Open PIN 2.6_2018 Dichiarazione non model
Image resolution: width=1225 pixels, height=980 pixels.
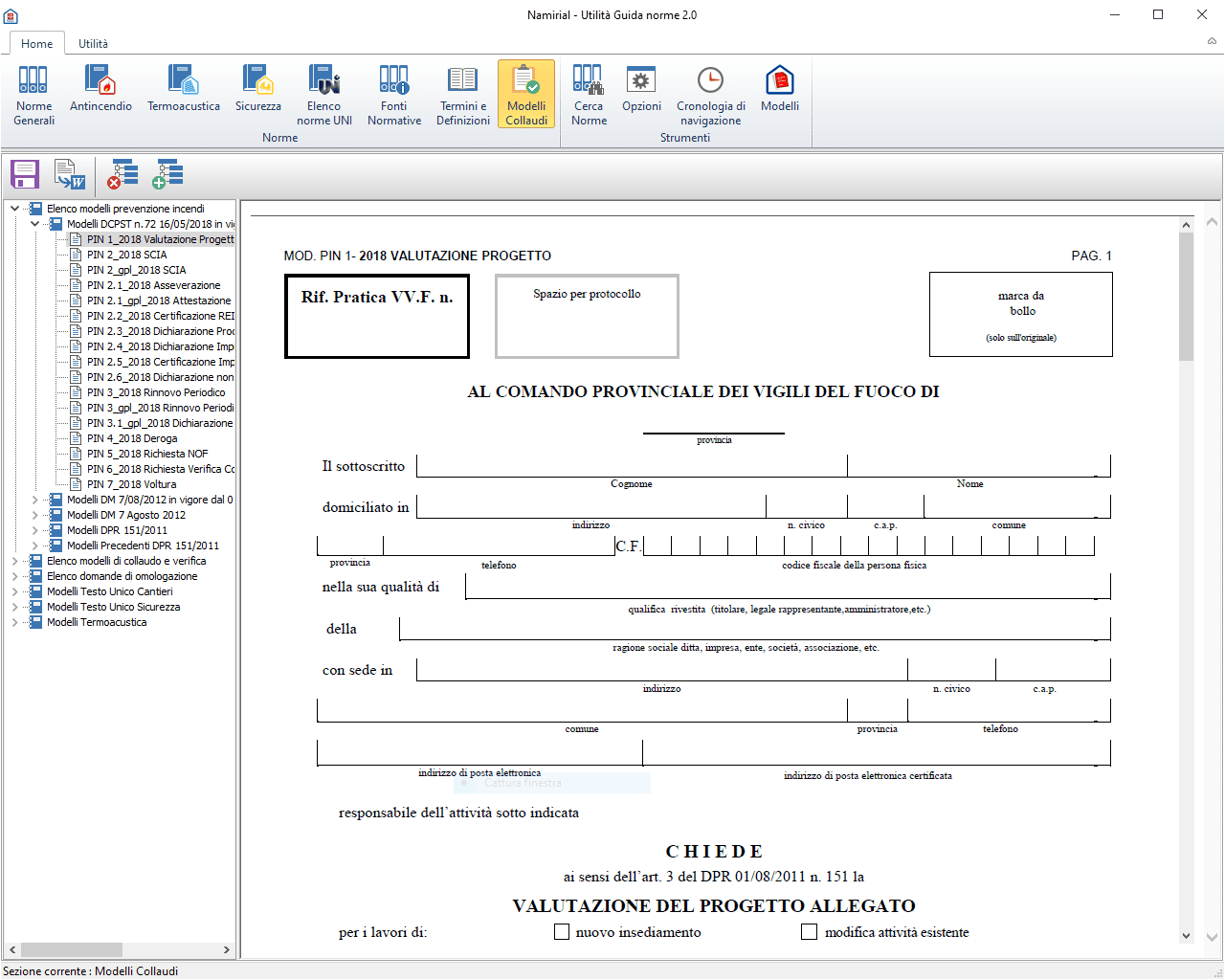tap(160, 377)
